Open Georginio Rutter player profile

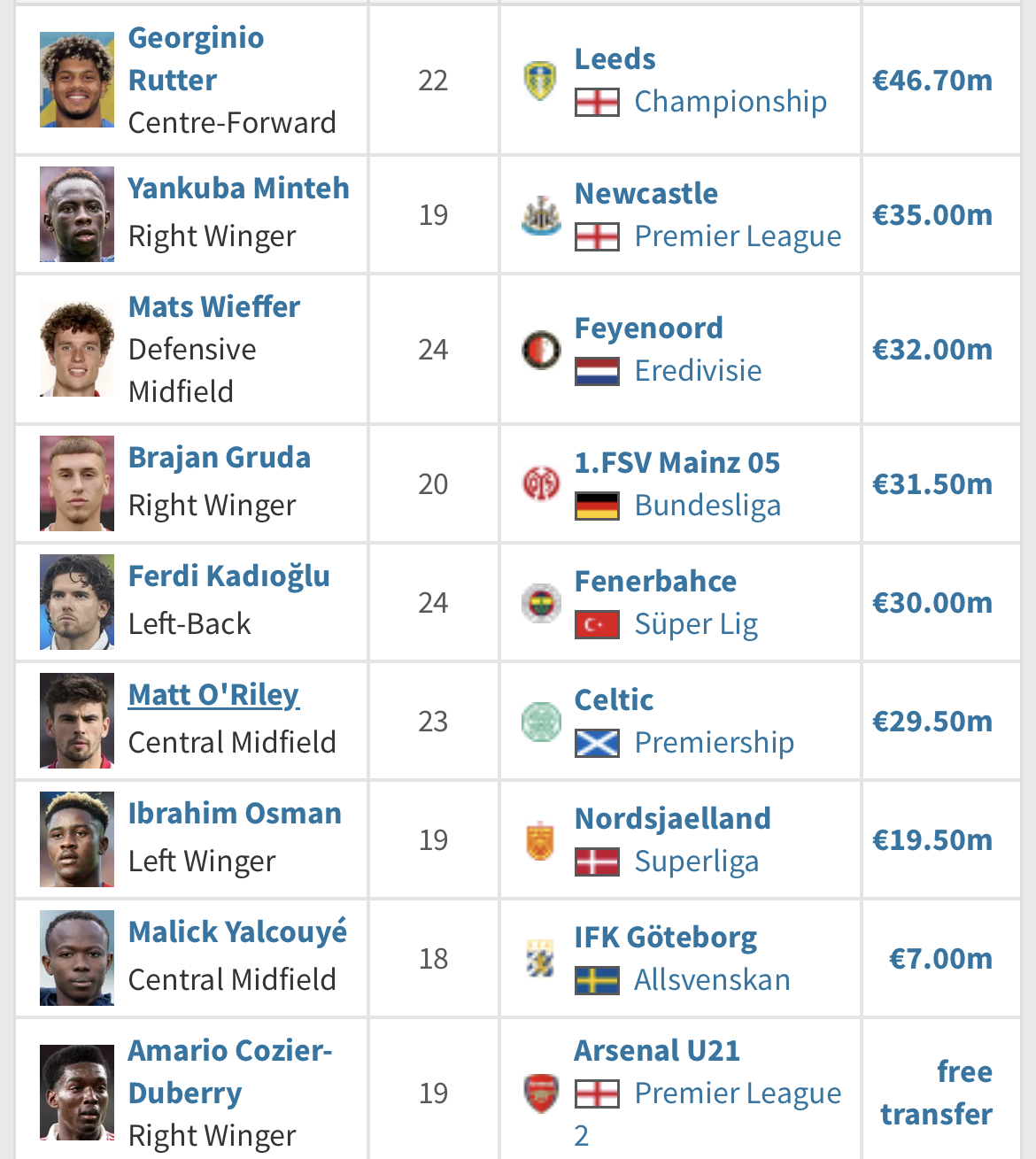point(197,59)
